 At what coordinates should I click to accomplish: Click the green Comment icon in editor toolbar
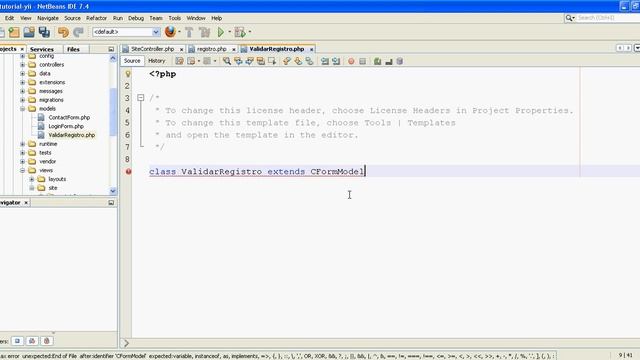point(378,61)
